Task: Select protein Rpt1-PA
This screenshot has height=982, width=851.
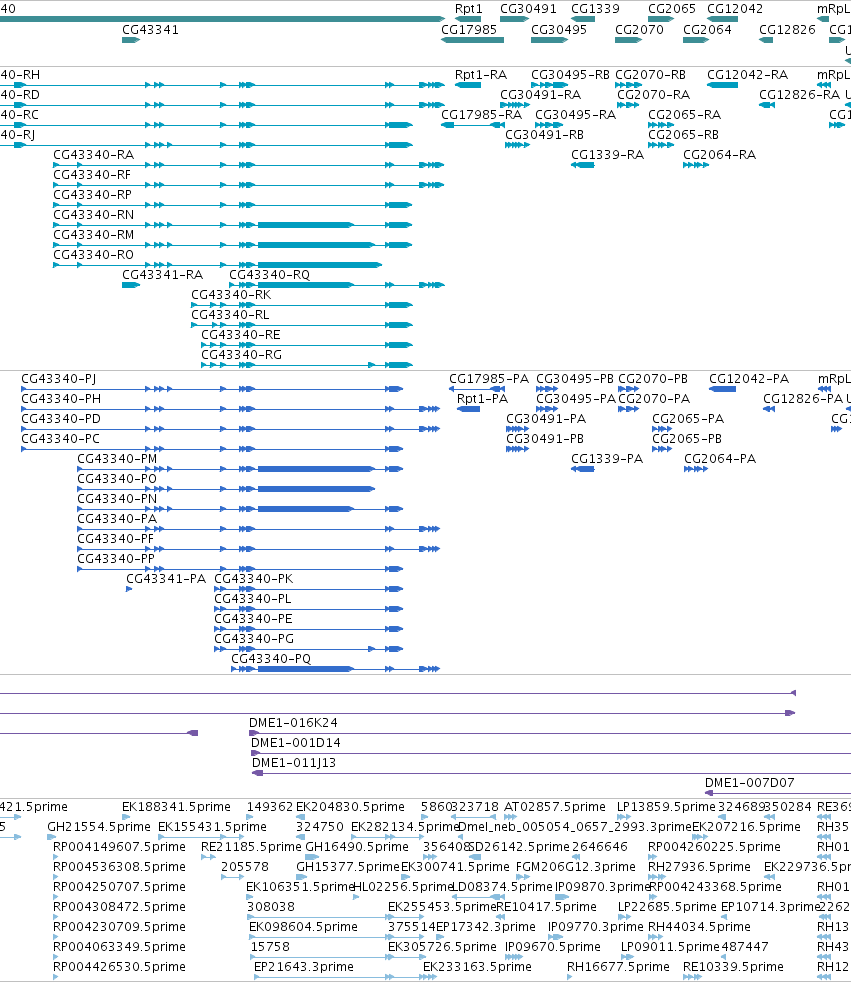Action: (482, 399)
